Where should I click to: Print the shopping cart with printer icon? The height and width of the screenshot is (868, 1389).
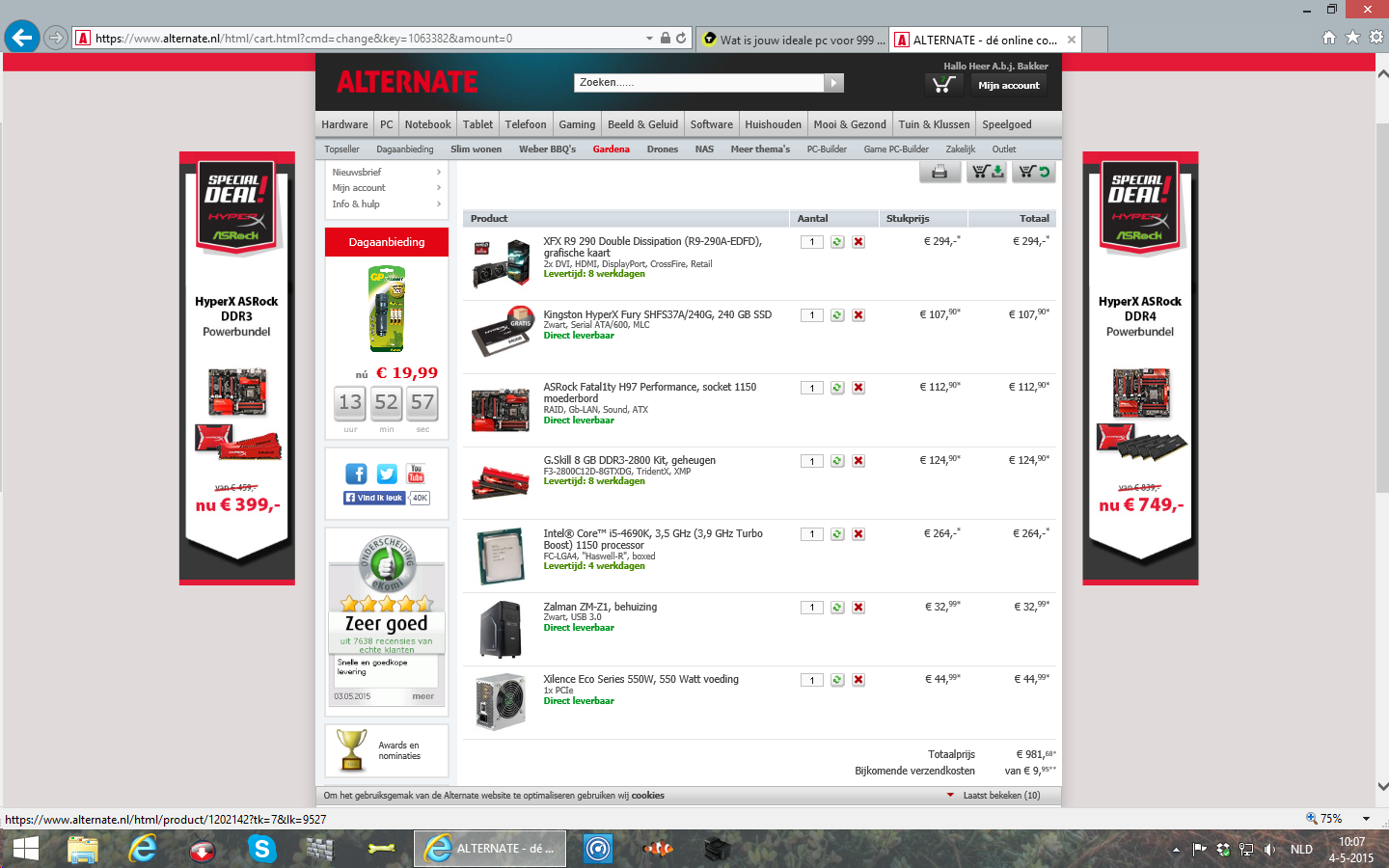point(939,172)
